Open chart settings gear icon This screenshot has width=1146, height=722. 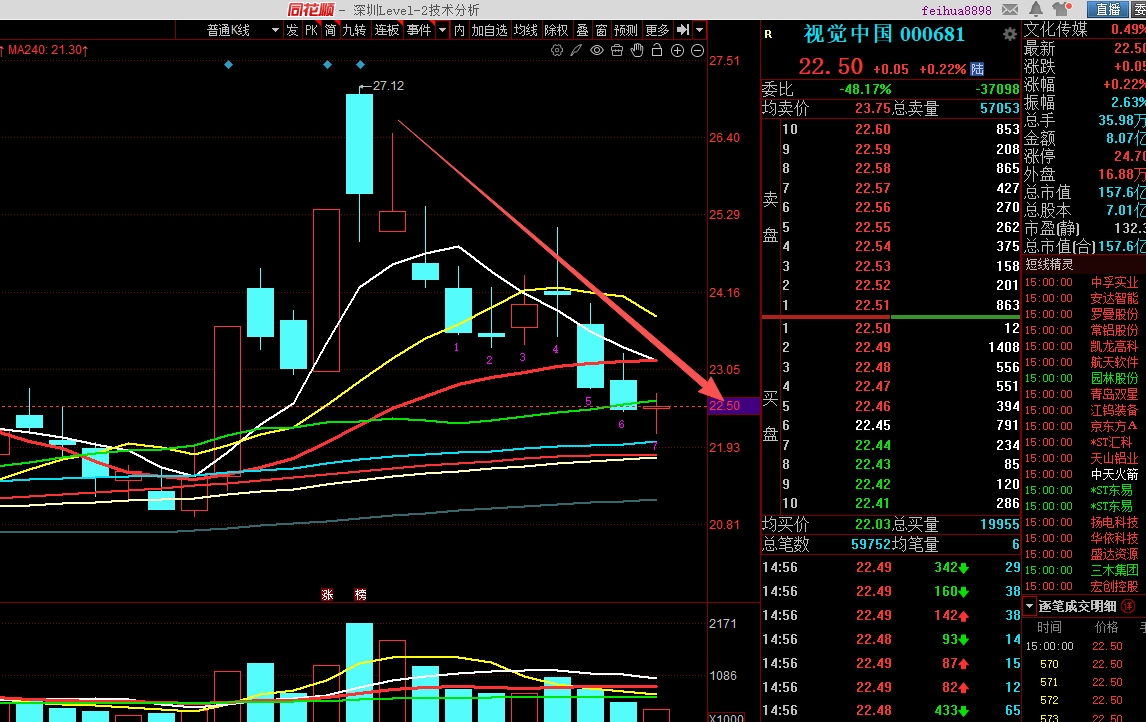coord(557,50)
